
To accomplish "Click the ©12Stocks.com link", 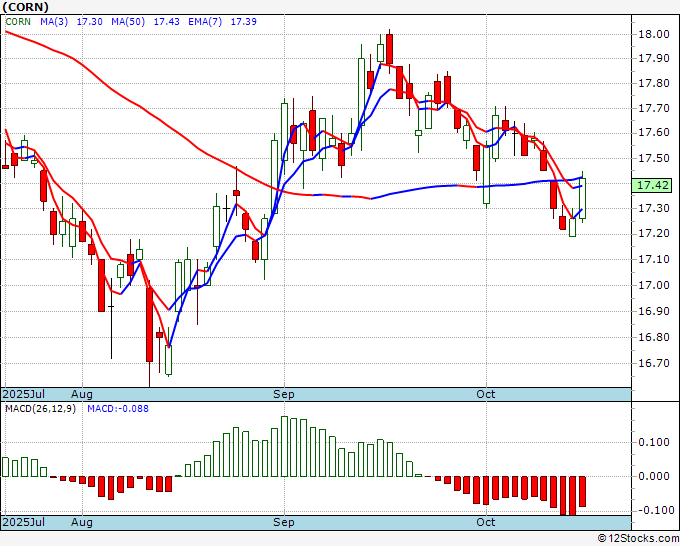I will click(638, 539).
